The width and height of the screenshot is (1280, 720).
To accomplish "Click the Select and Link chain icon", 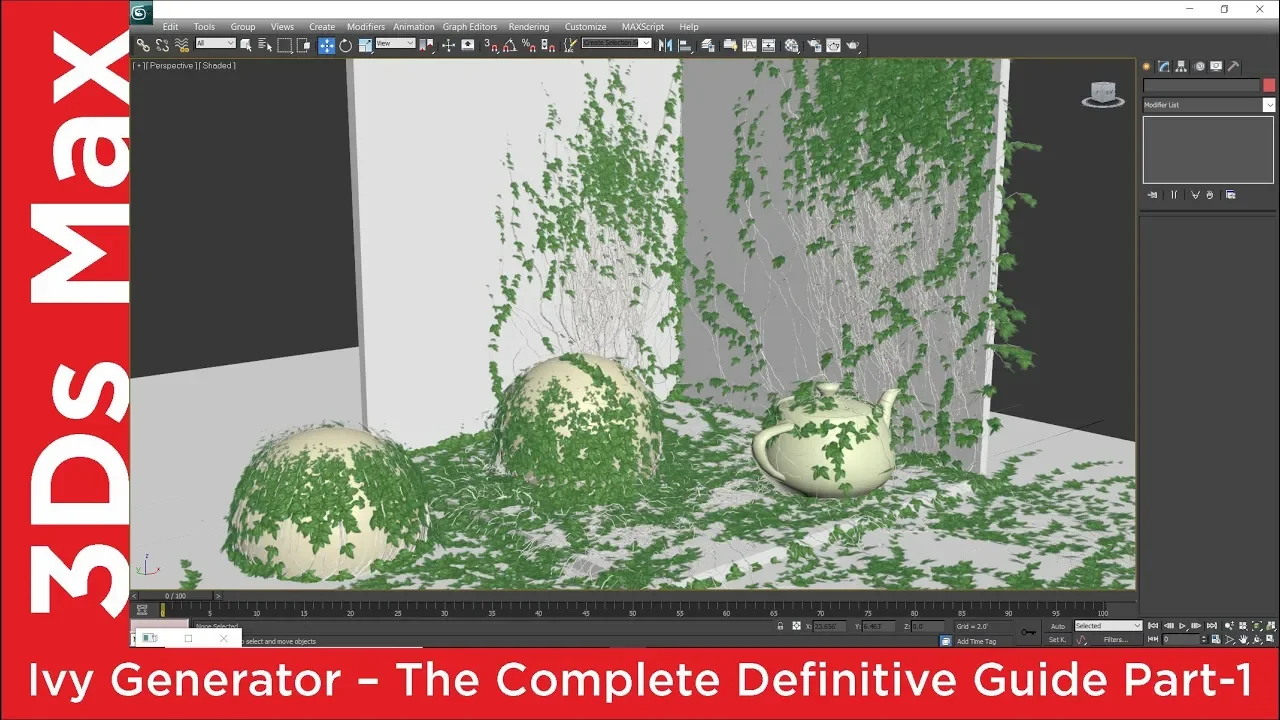I will point(143,45).
